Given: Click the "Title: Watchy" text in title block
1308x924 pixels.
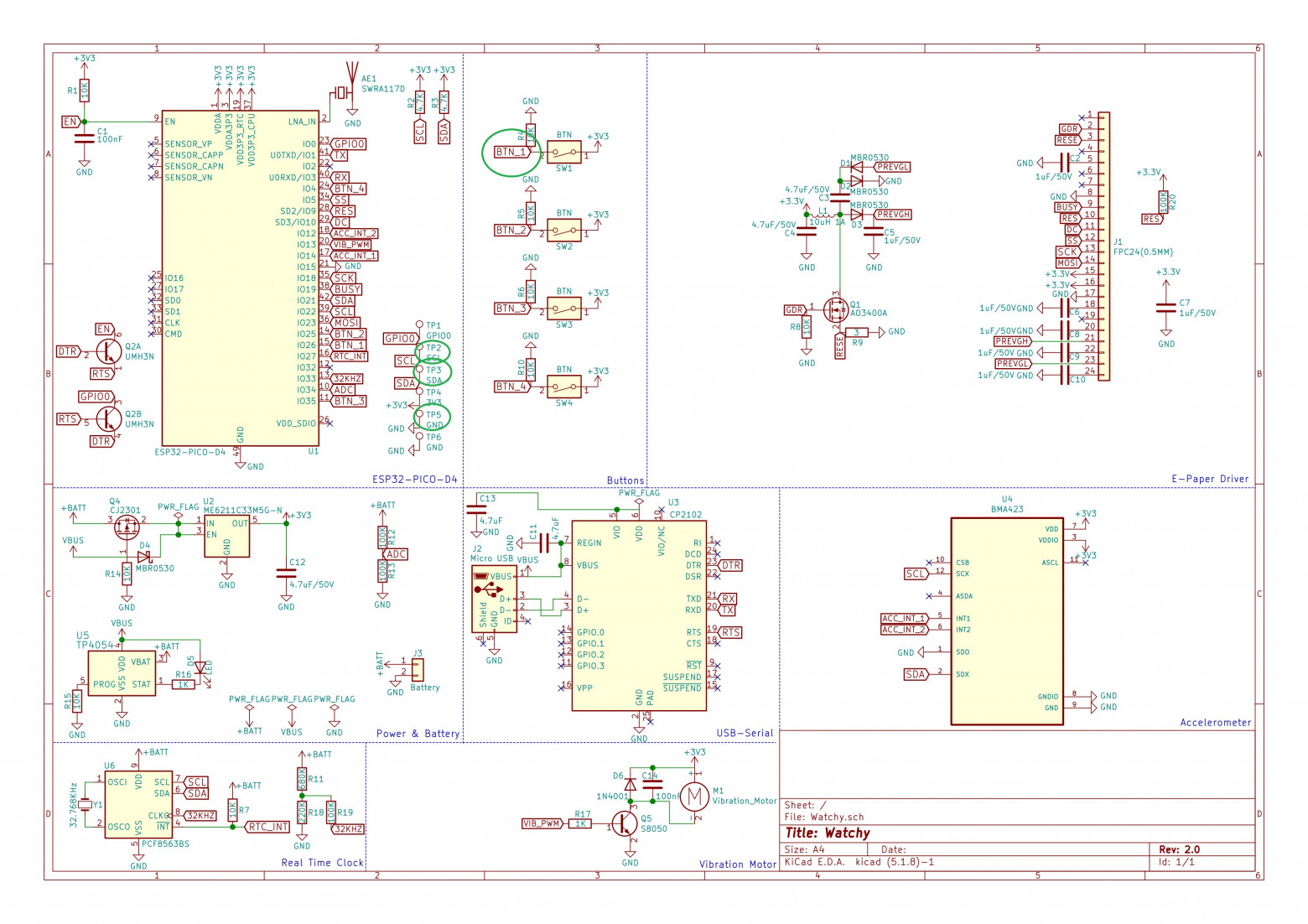Looking at the screenshot, I should [x=827, y=833].
